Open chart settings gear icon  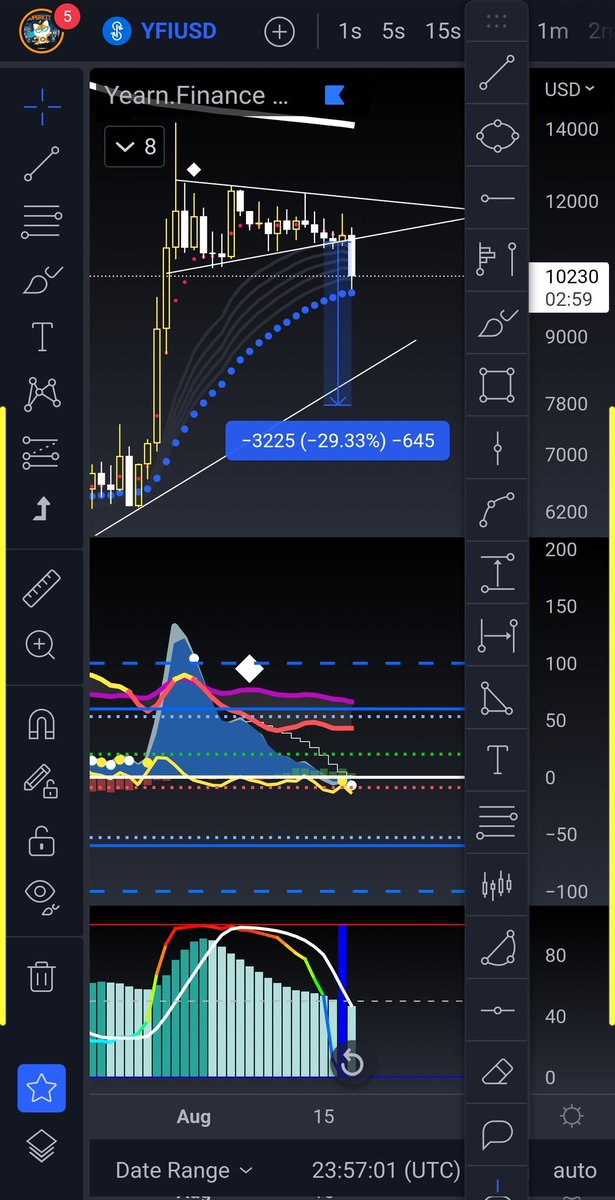pyautogui.click(x=572, y=1115)
